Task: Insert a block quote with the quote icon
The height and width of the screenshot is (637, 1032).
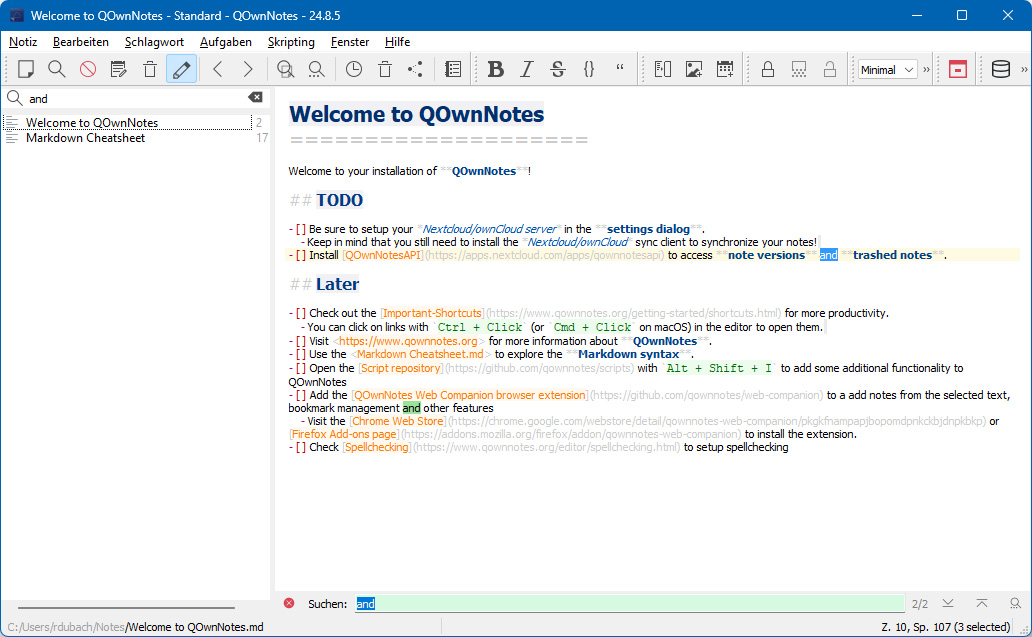Action: point(620,69)
